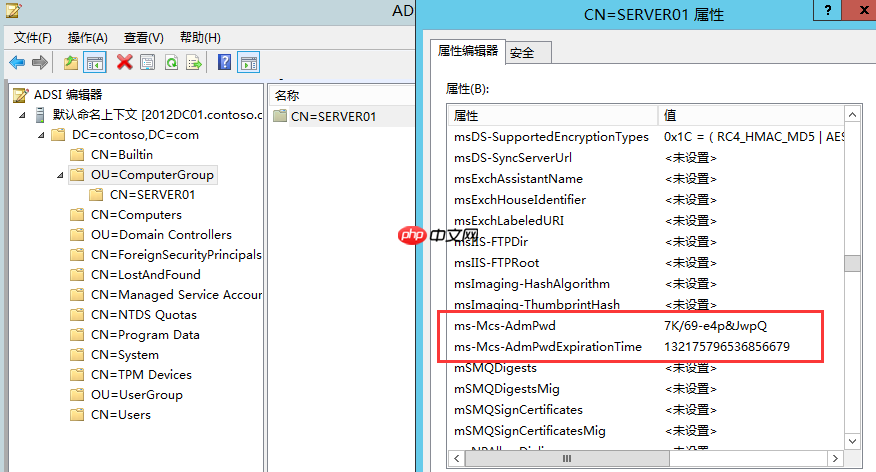Open the 查看(V) menu
This screenshot has height=472, width=876.
coord(144,37)
